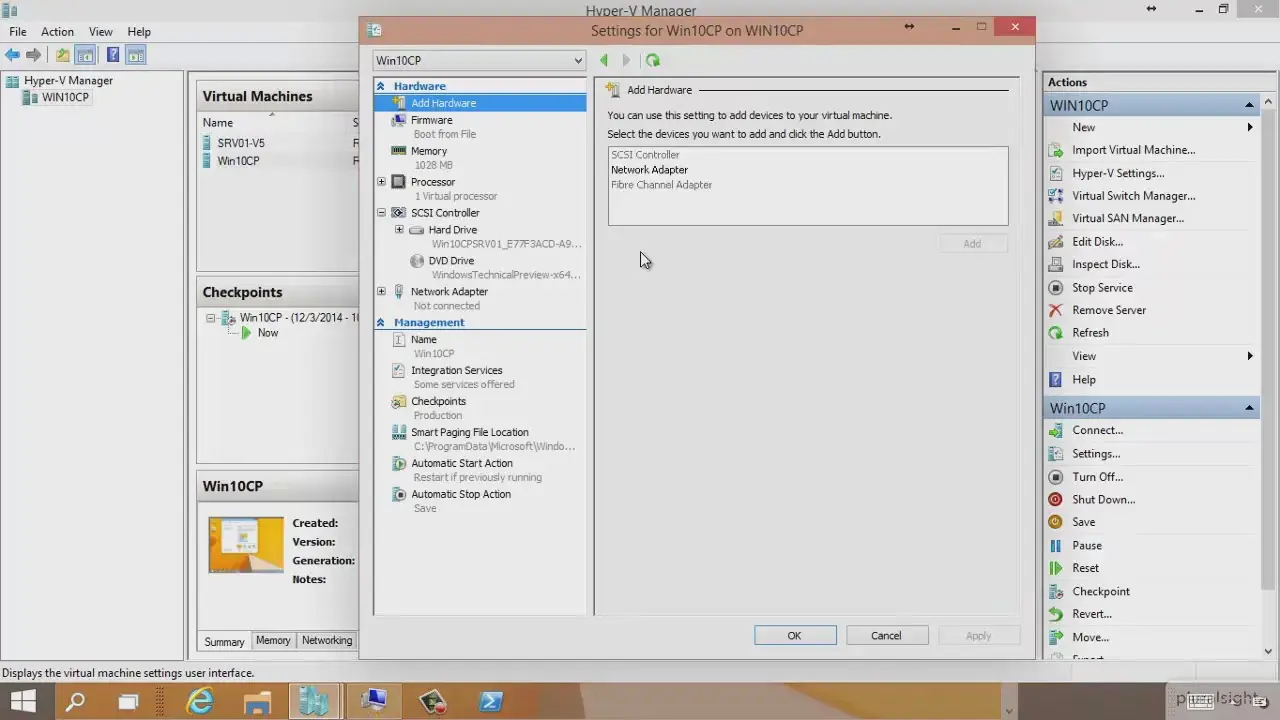This screenshot has width=1280, height=720.
Task: Click the Inspect Disk icon
Action: point(1055,264)
